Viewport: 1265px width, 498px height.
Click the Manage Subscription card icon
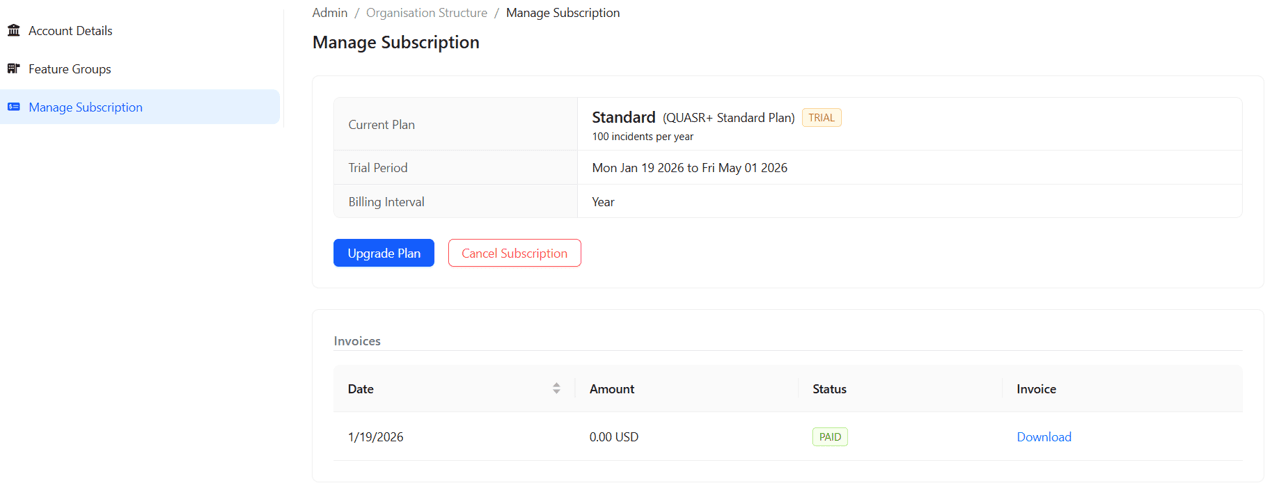tap(14, 107)
